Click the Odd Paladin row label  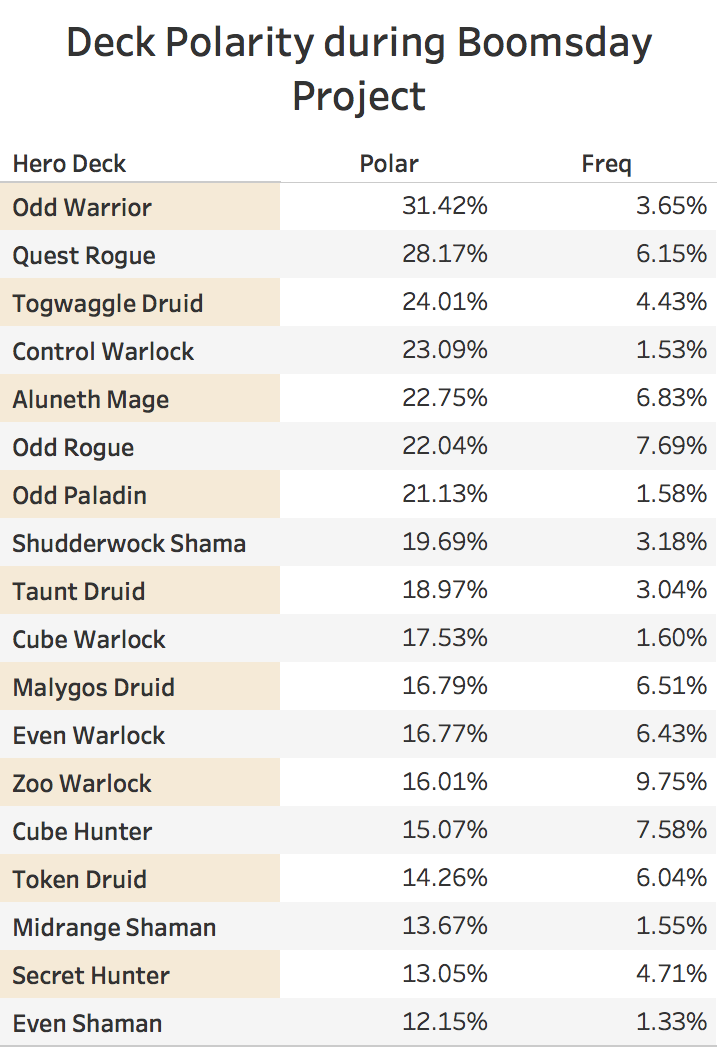point(80,496)
